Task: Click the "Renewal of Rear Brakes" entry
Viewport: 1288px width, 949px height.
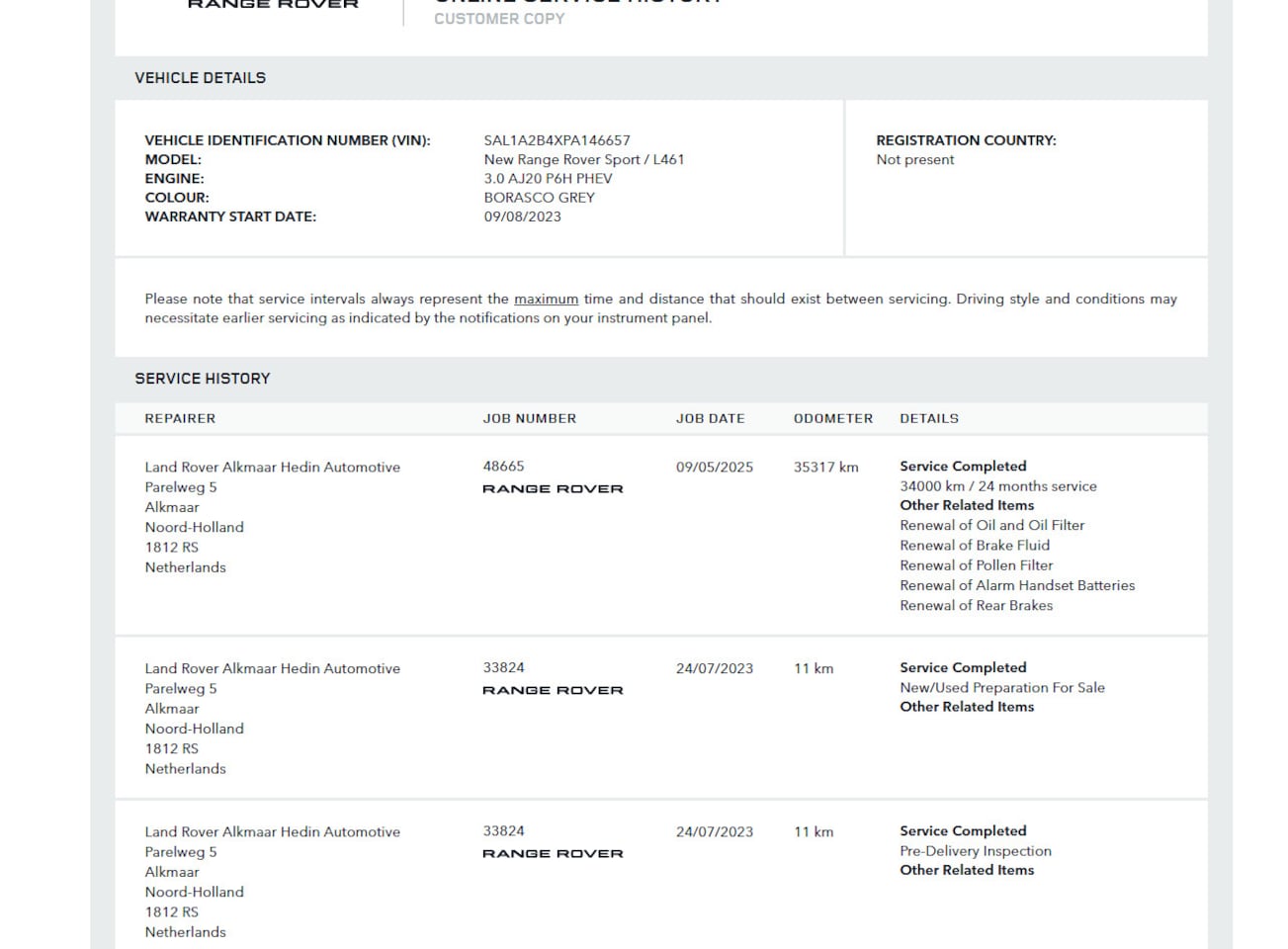Action: click(976, 606)
